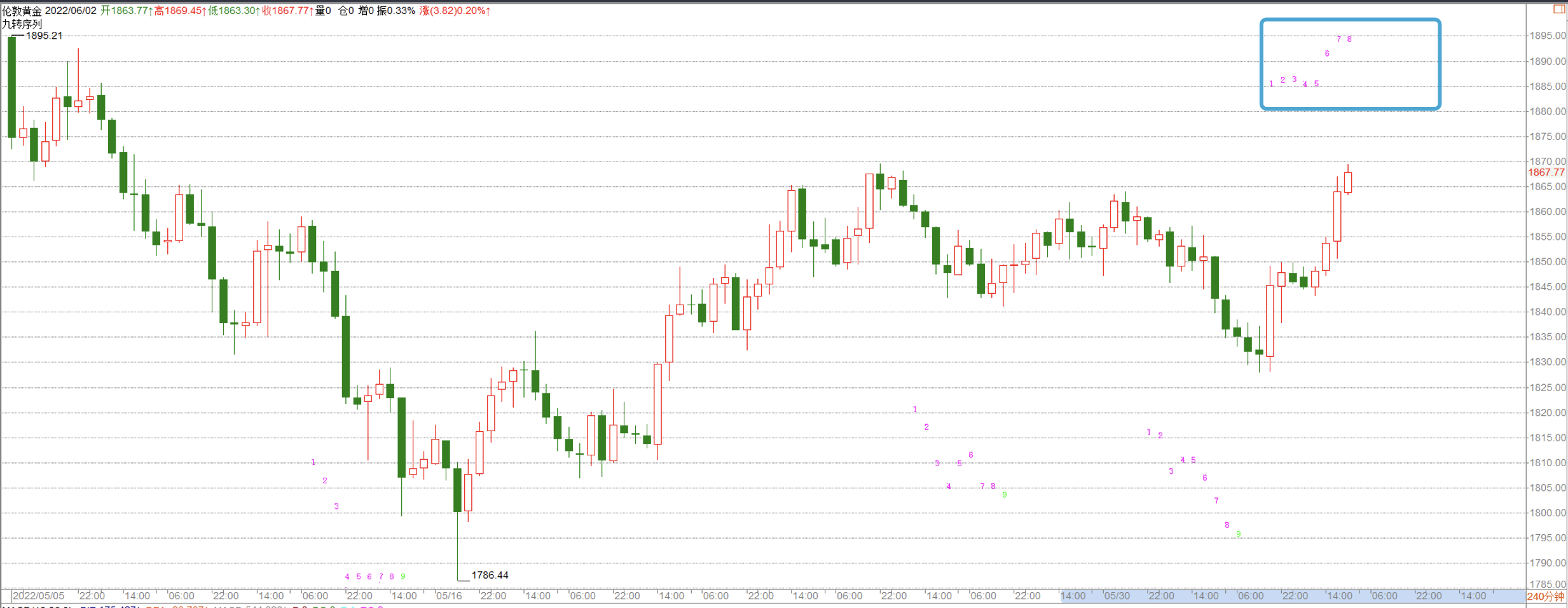Image resolution: width=1568 pixels, height=608 pixels.
Task: Click the 1870.00 price axis label
Action: tap(1547, 162)
